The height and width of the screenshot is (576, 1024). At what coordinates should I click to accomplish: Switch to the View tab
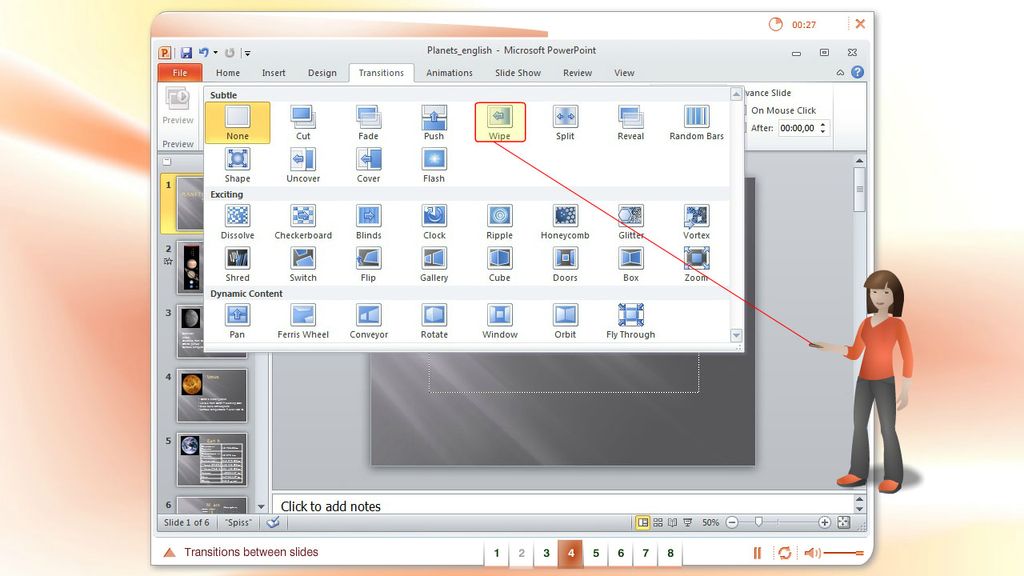(x=624, y=72)
